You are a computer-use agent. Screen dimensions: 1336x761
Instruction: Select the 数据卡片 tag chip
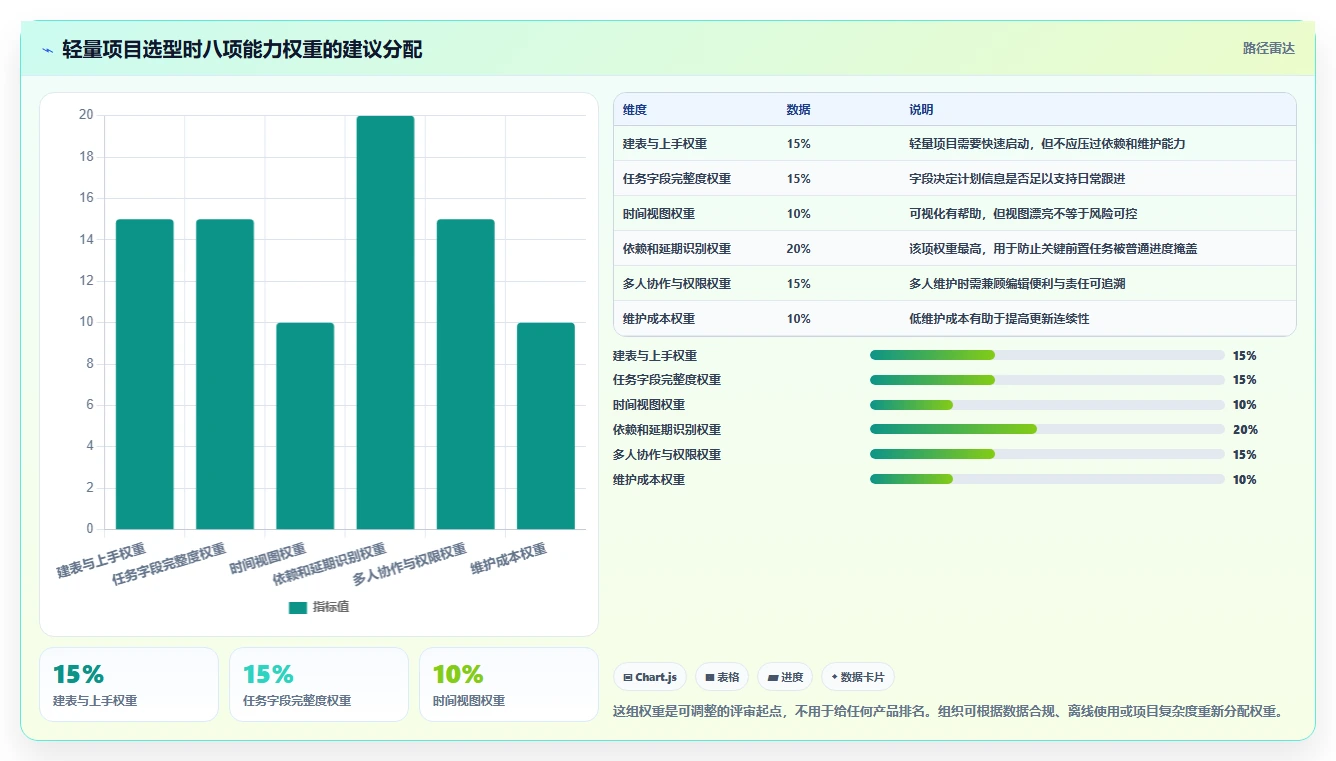tap(858, 677)
